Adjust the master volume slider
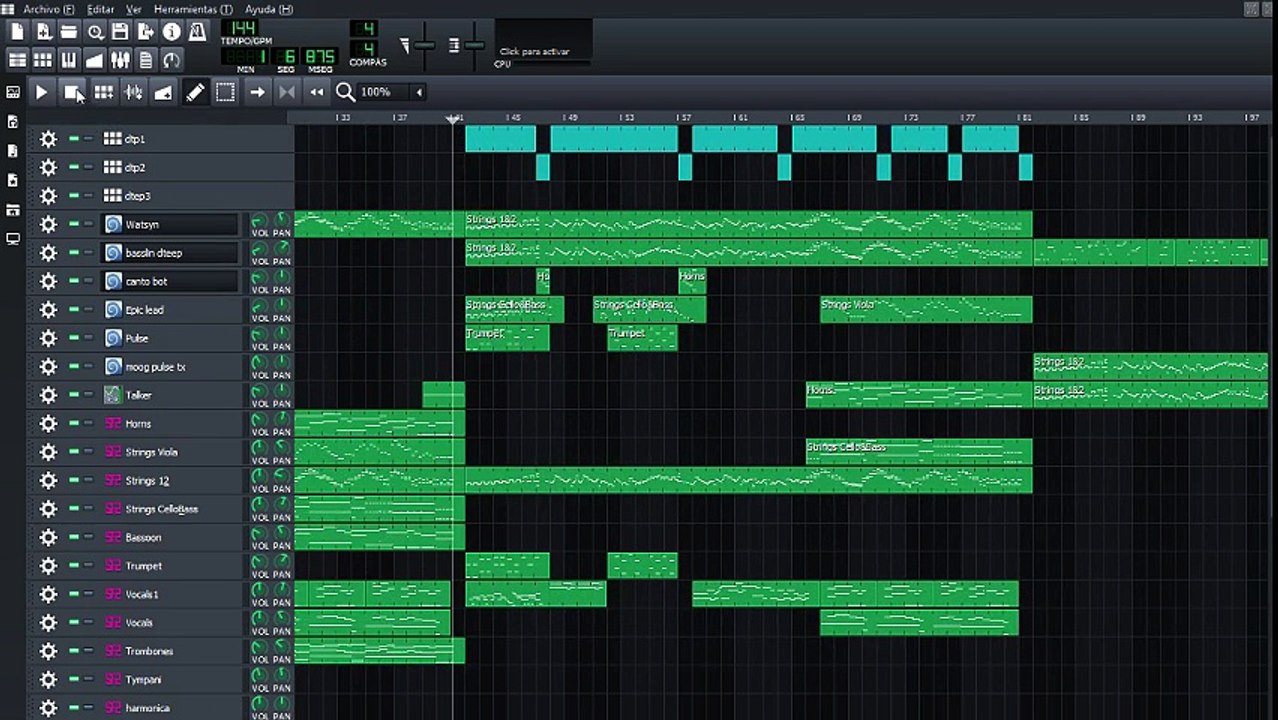Screen dimensions: 1278x720 tap(425, 46)
